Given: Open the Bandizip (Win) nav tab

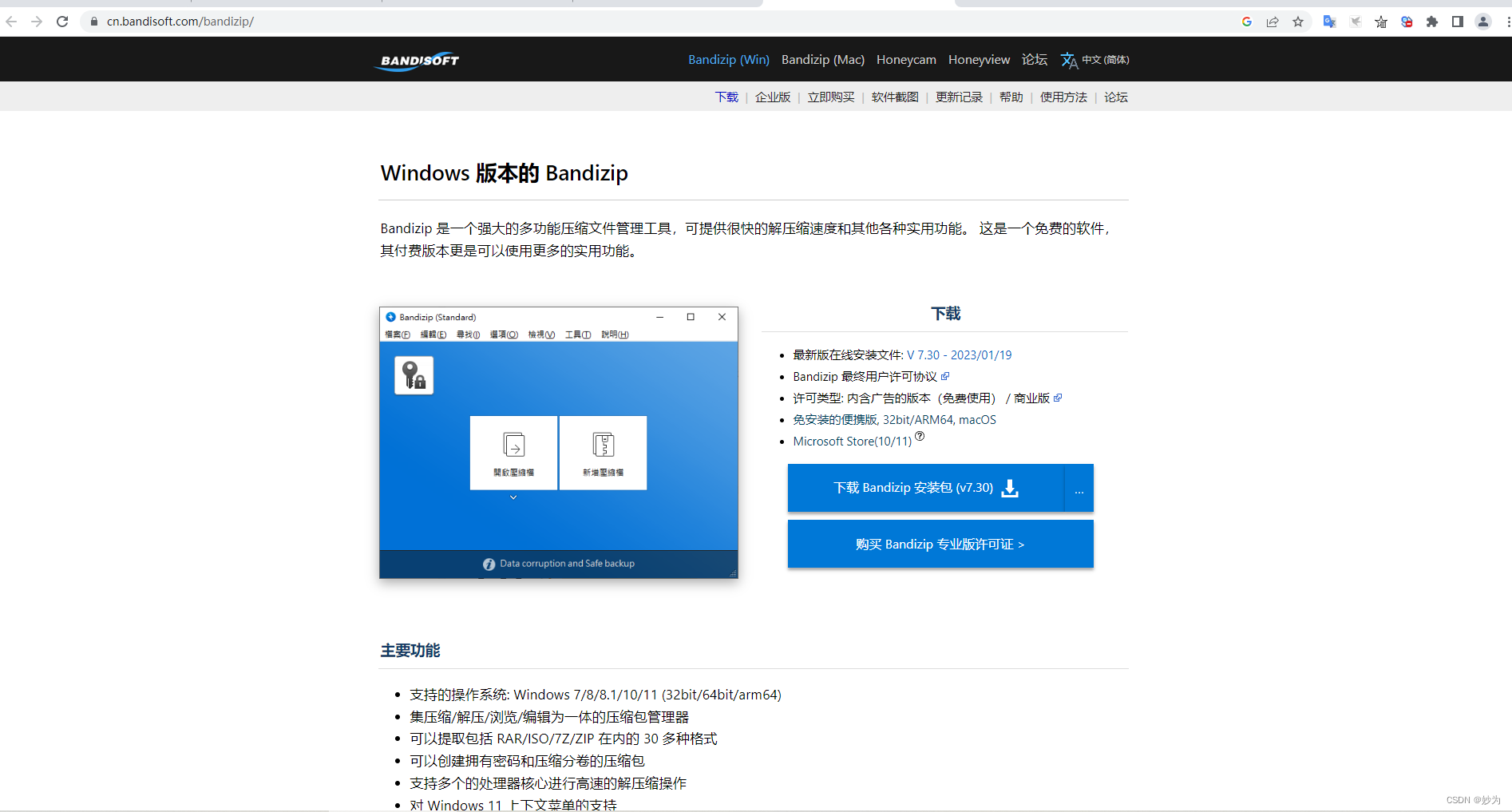Looking at the screenshot, I should point(729,60).
